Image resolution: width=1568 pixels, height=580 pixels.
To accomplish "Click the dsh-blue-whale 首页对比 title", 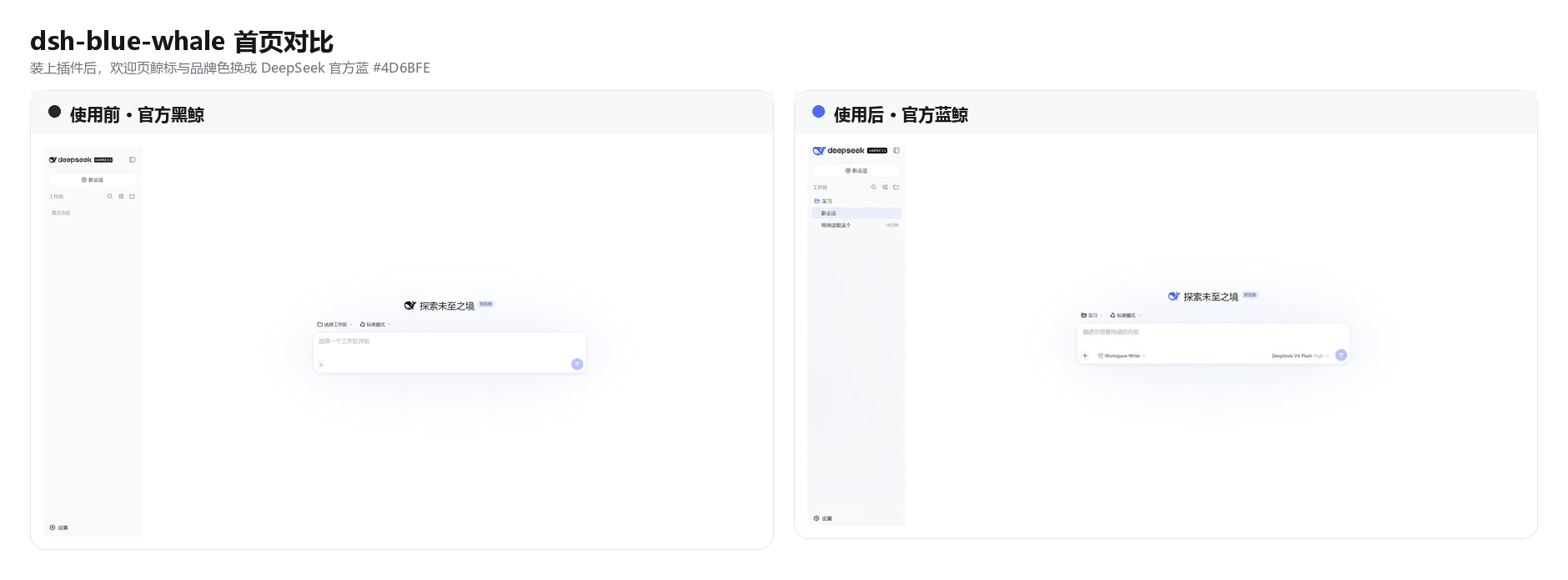I will pos(182,41).
